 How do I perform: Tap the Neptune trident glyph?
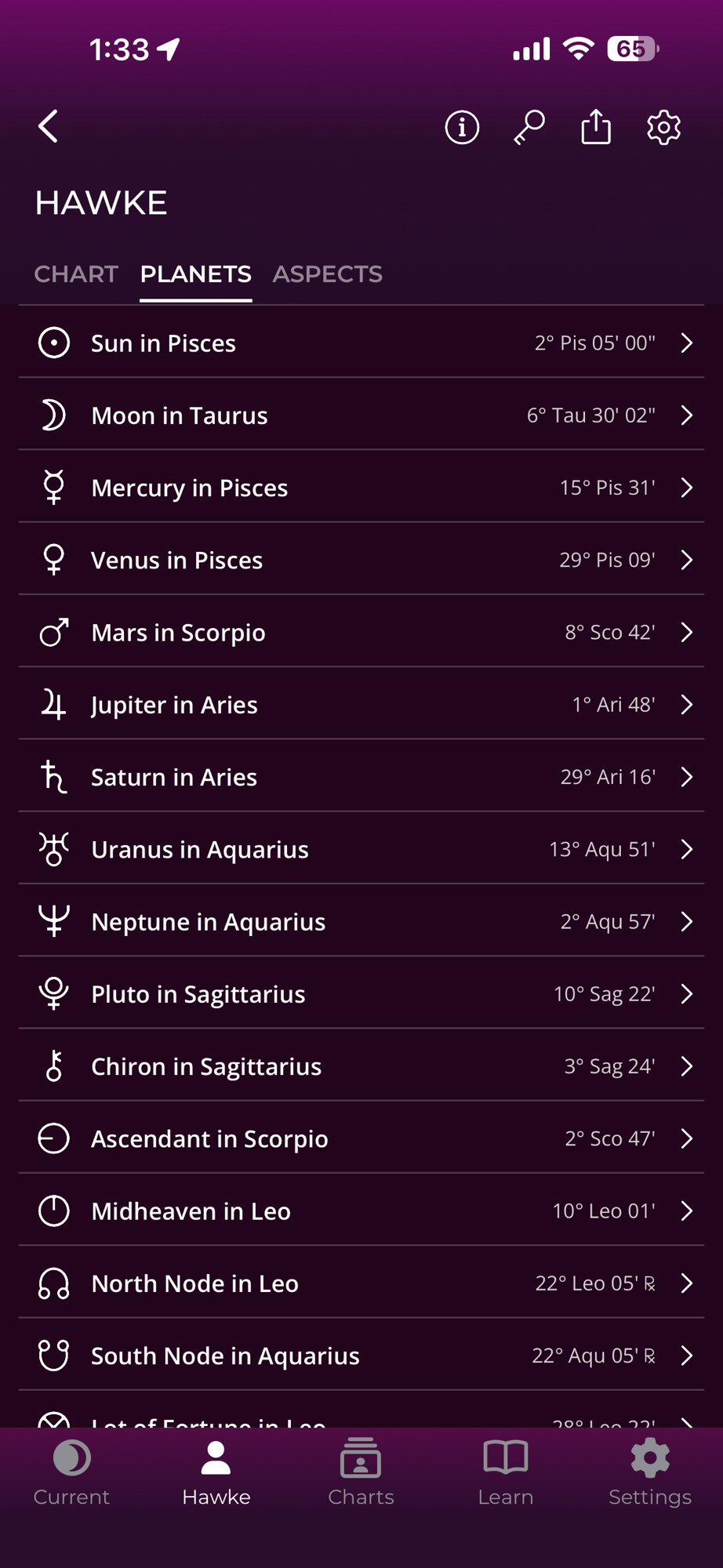pos(54,921)
